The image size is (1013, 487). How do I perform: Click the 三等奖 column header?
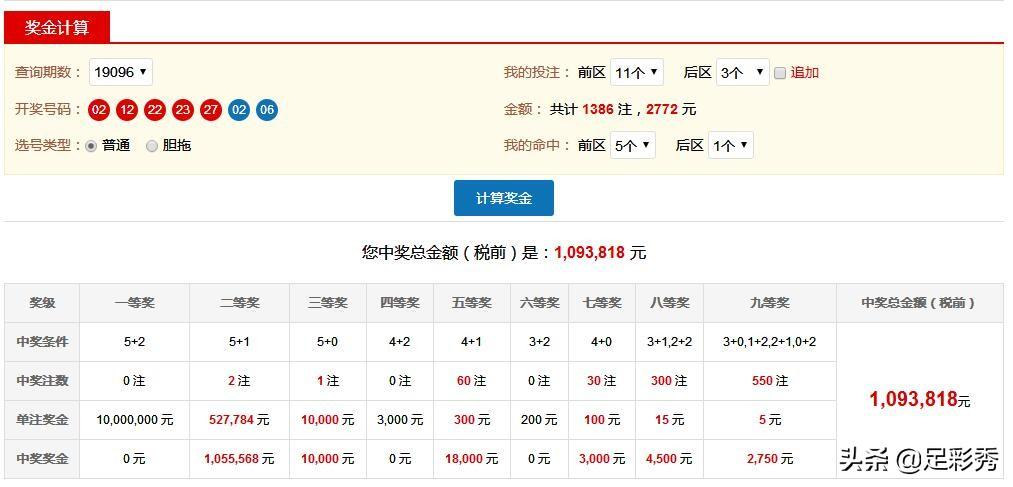click(328, 303)
